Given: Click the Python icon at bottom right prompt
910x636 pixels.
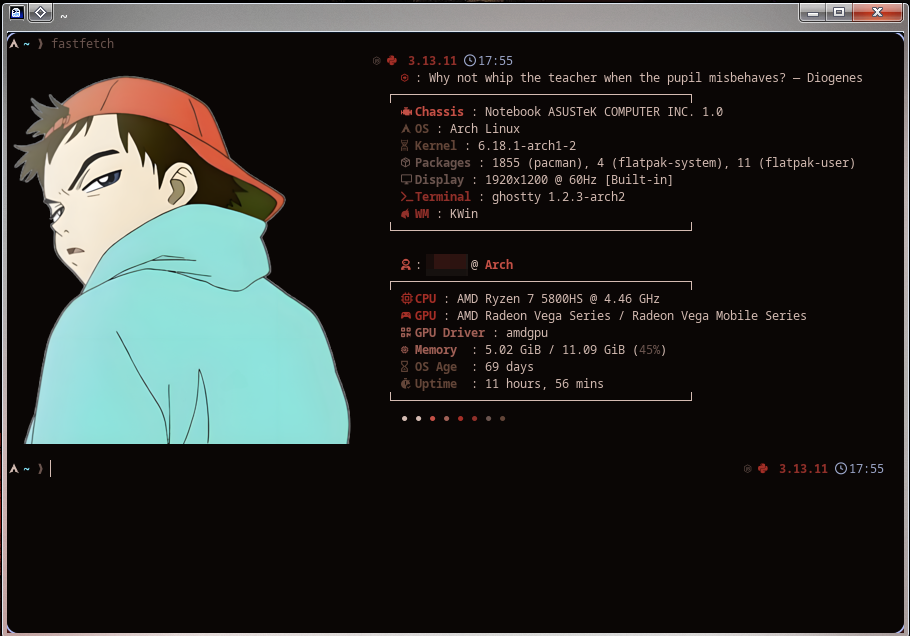Looking at the screenshot, I should [763, 468].
